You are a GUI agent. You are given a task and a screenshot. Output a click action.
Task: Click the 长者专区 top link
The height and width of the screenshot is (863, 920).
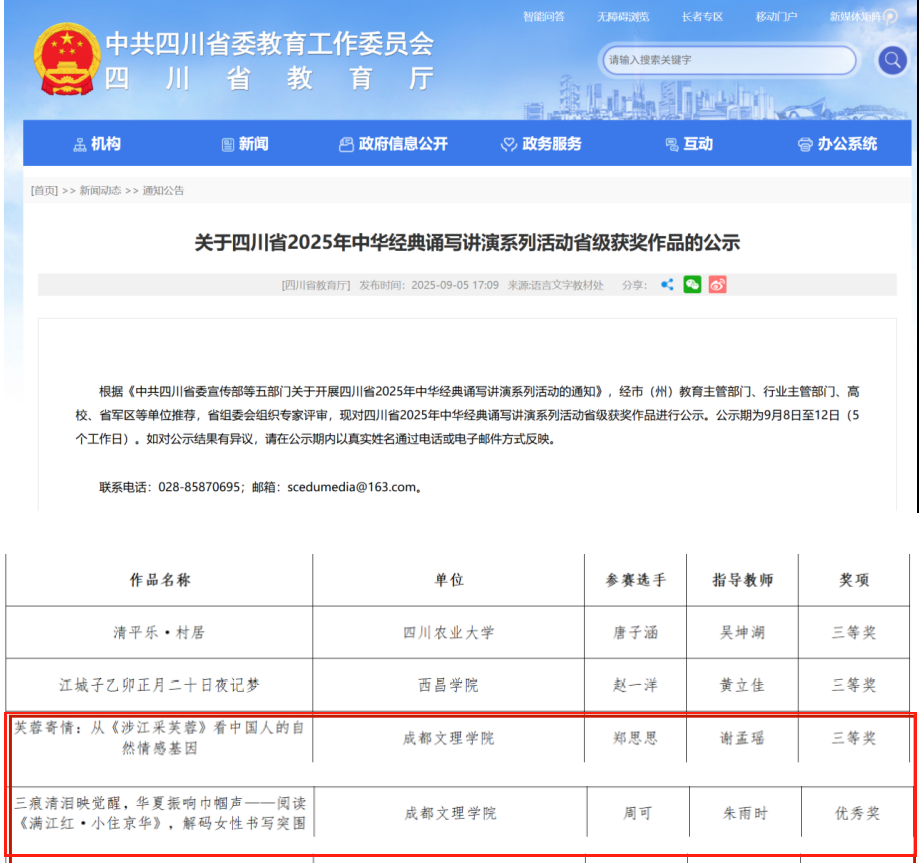point(702,16)
